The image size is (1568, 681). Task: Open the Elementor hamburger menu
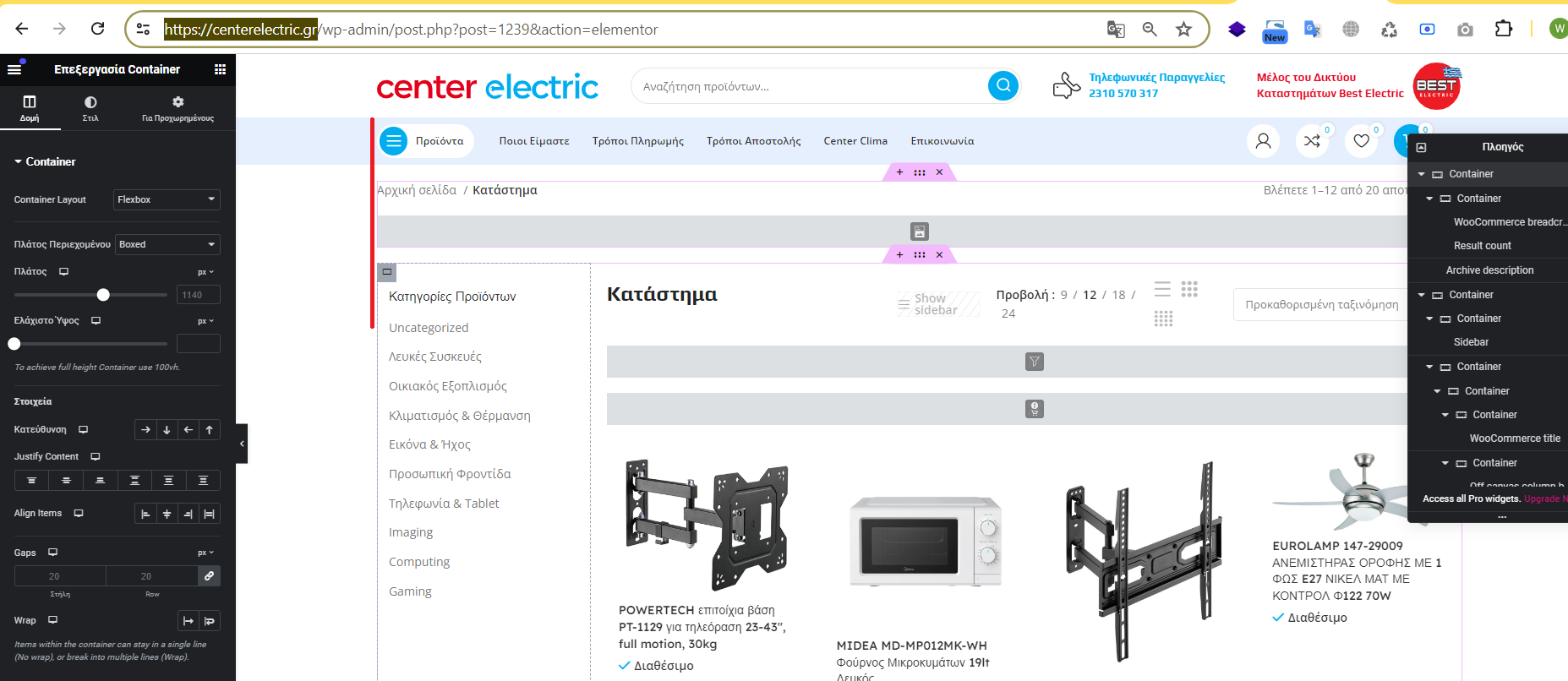click(14, 69)
